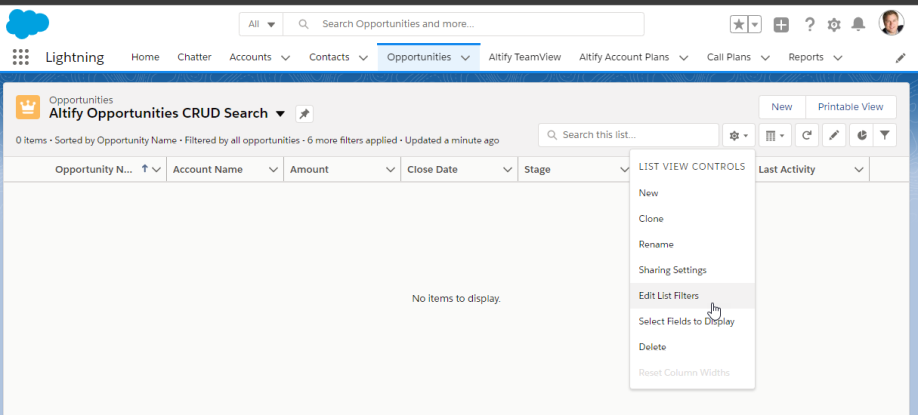
Task: Open the Contacts tab
Action: pyautogui.click(x=329, y=57)
